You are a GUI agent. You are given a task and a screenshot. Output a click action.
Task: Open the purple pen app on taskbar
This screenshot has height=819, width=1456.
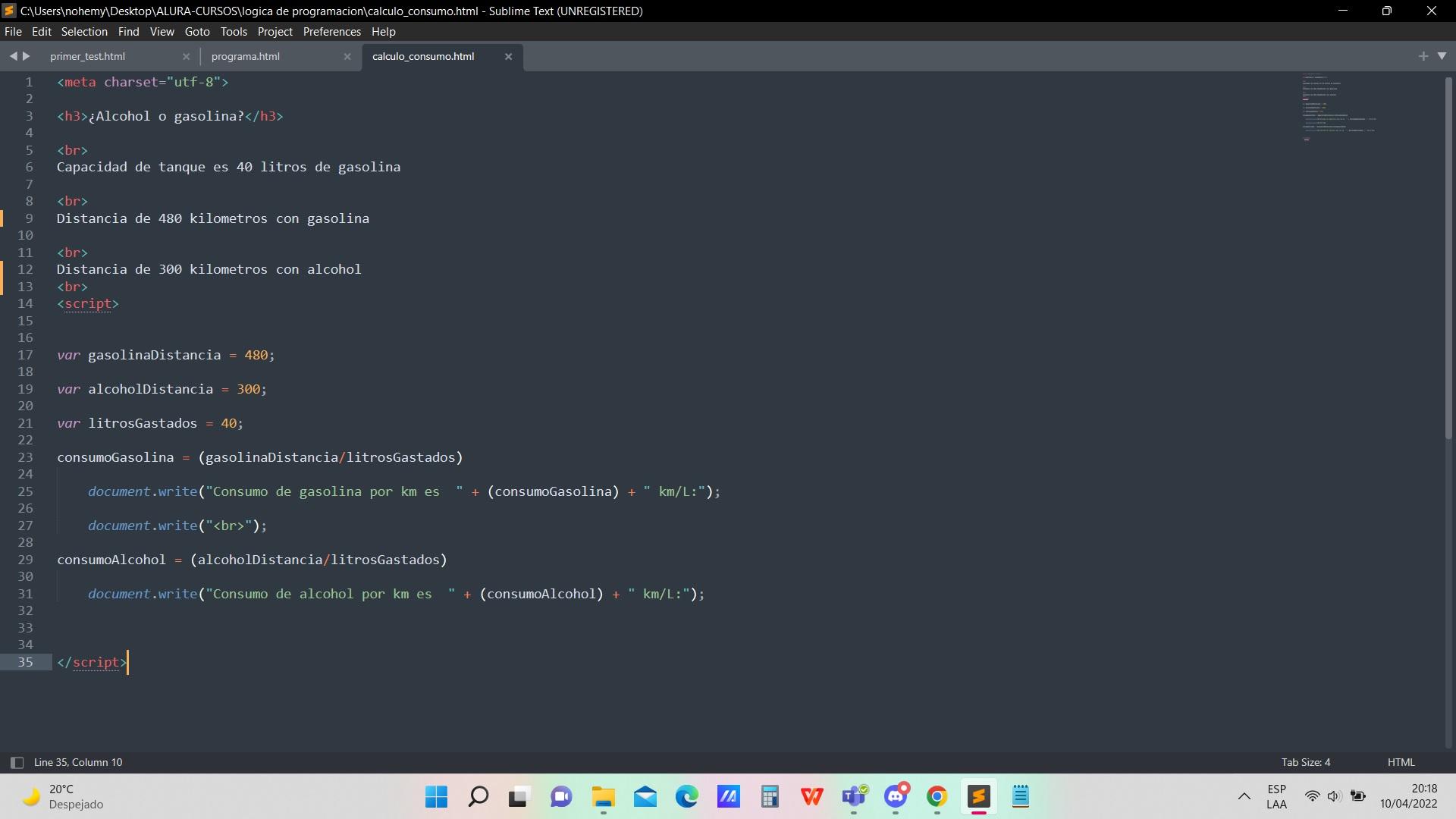click(729, 796)
